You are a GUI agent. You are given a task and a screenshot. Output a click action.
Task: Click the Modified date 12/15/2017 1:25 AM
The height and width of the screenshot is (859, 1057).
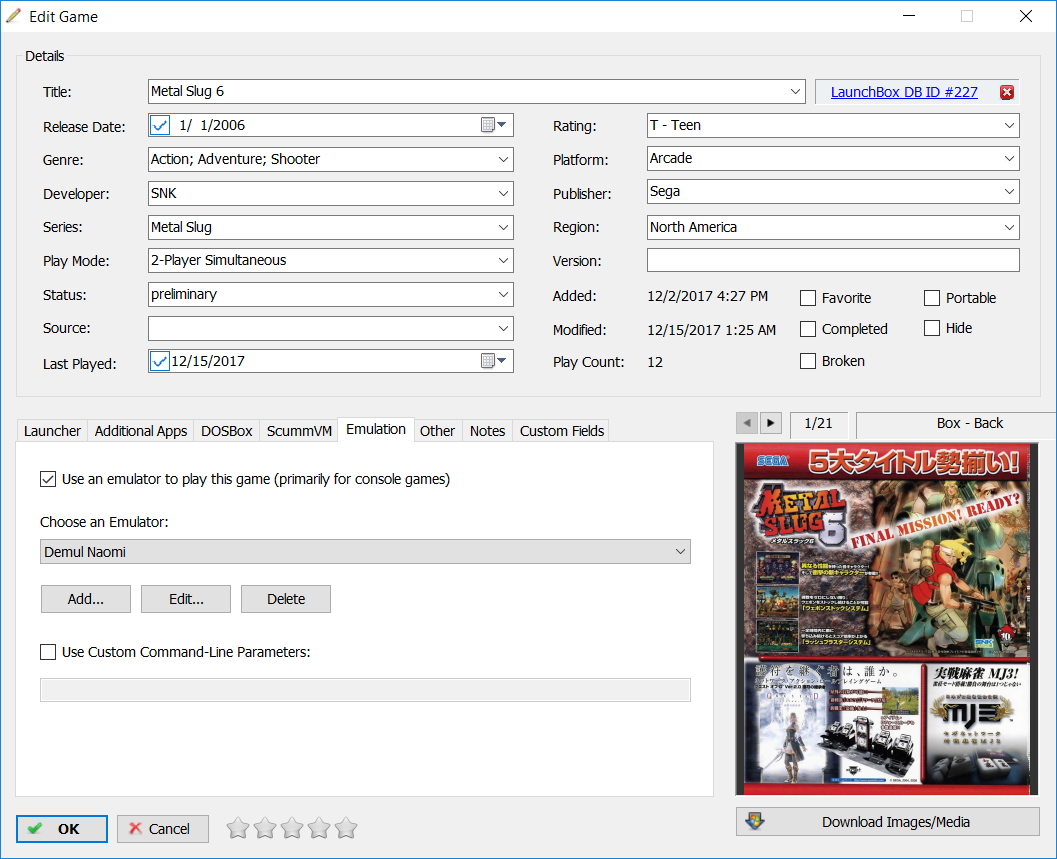click(711, 330)
